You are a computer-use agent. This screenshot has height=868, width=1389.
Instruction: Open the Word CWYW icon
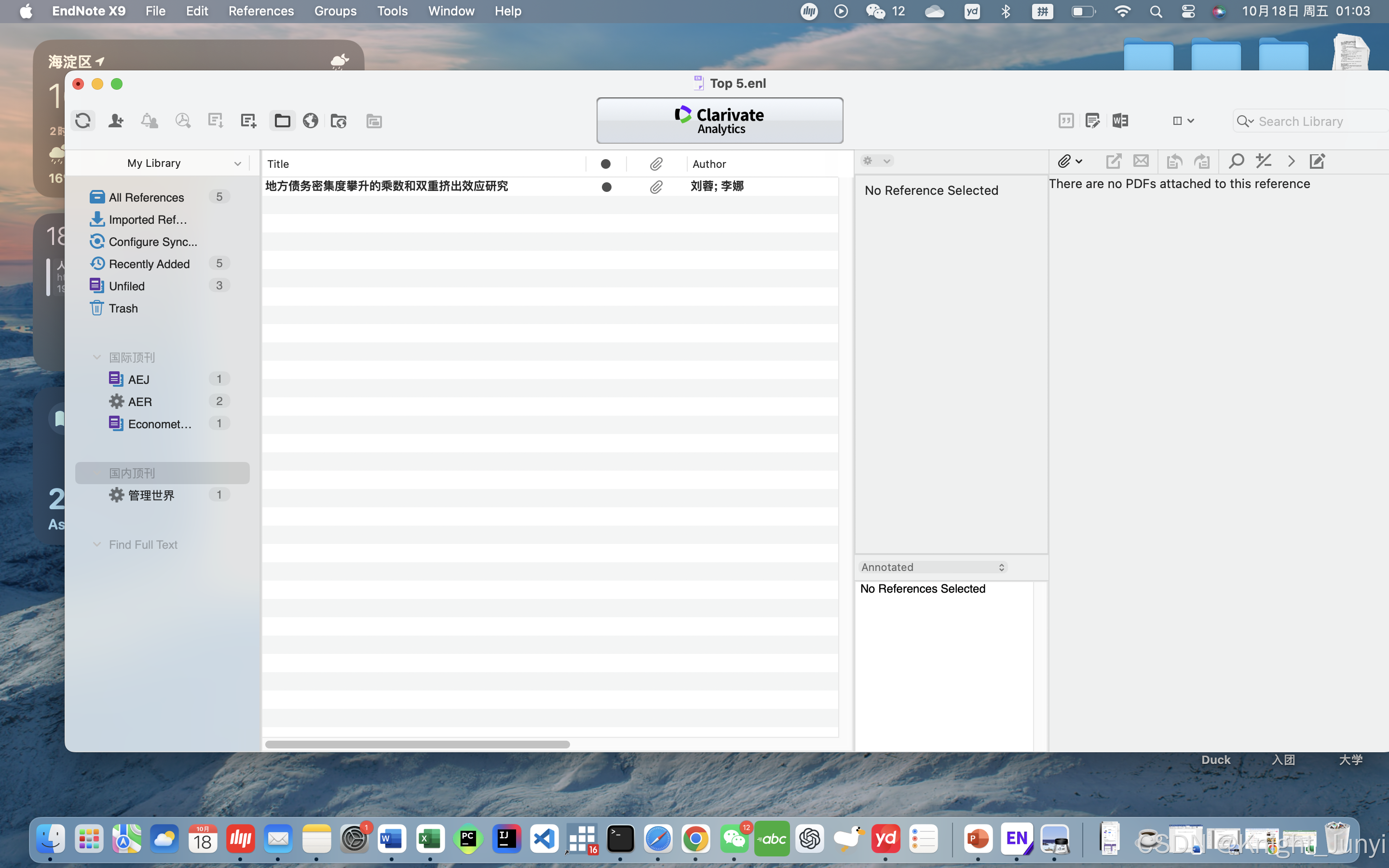(x=1120, y=121)
